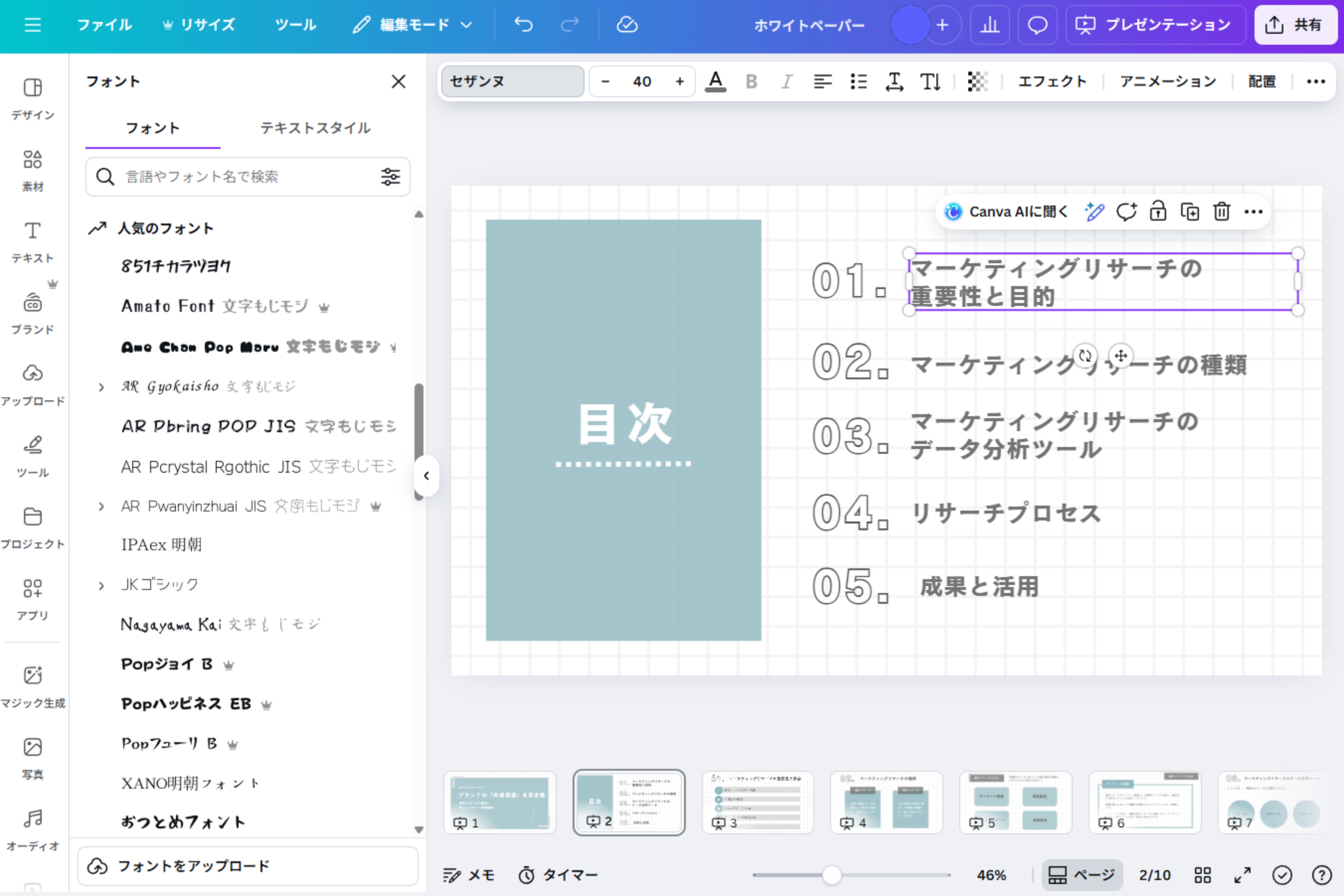Viewport: 1344px width, 896px height.
Task: Open the comments speech bubble icon
Action: pos(1037,25)
